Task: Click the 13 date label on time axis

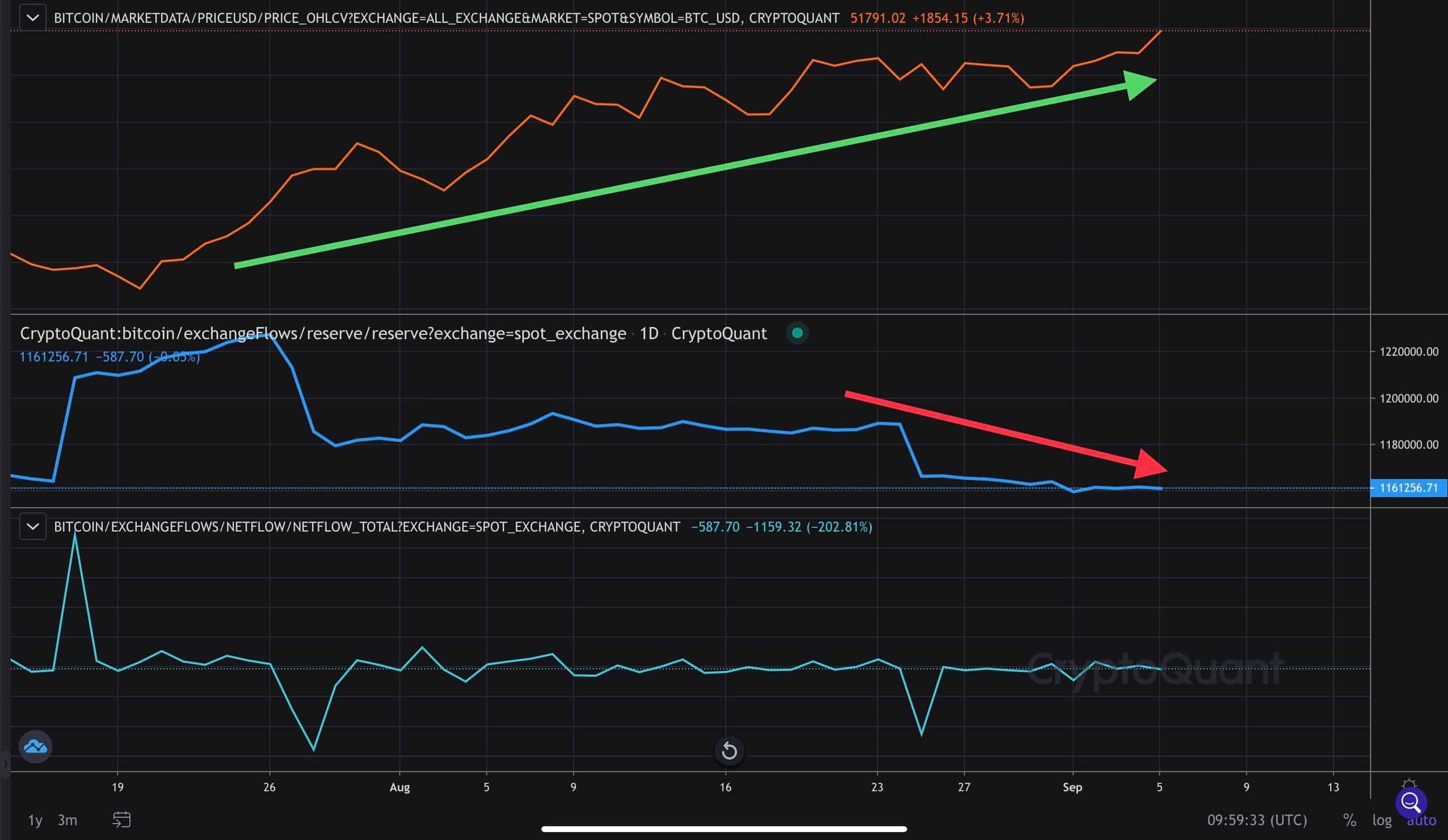Action: [1333, 787]
